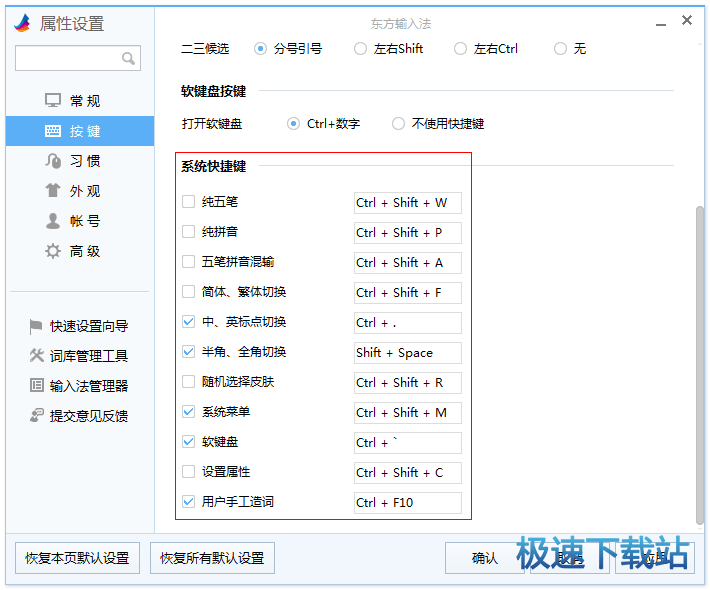Viewport: 710px width, 590px height.
Task: Click the 确认 button
Action: coord(485,558)
